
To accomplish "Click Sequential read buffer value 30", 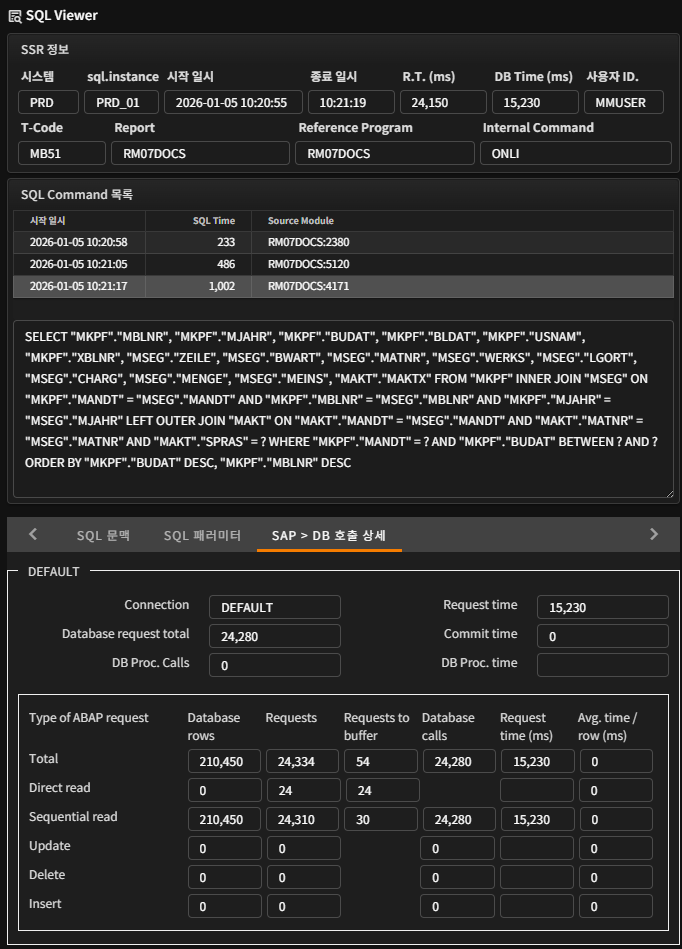I will click(x=381, y=819).
